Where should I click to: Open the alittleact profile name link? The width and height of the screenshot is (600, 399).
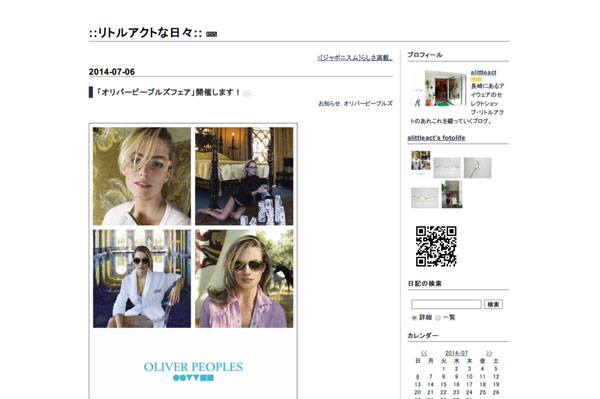[x=483, y=72]
